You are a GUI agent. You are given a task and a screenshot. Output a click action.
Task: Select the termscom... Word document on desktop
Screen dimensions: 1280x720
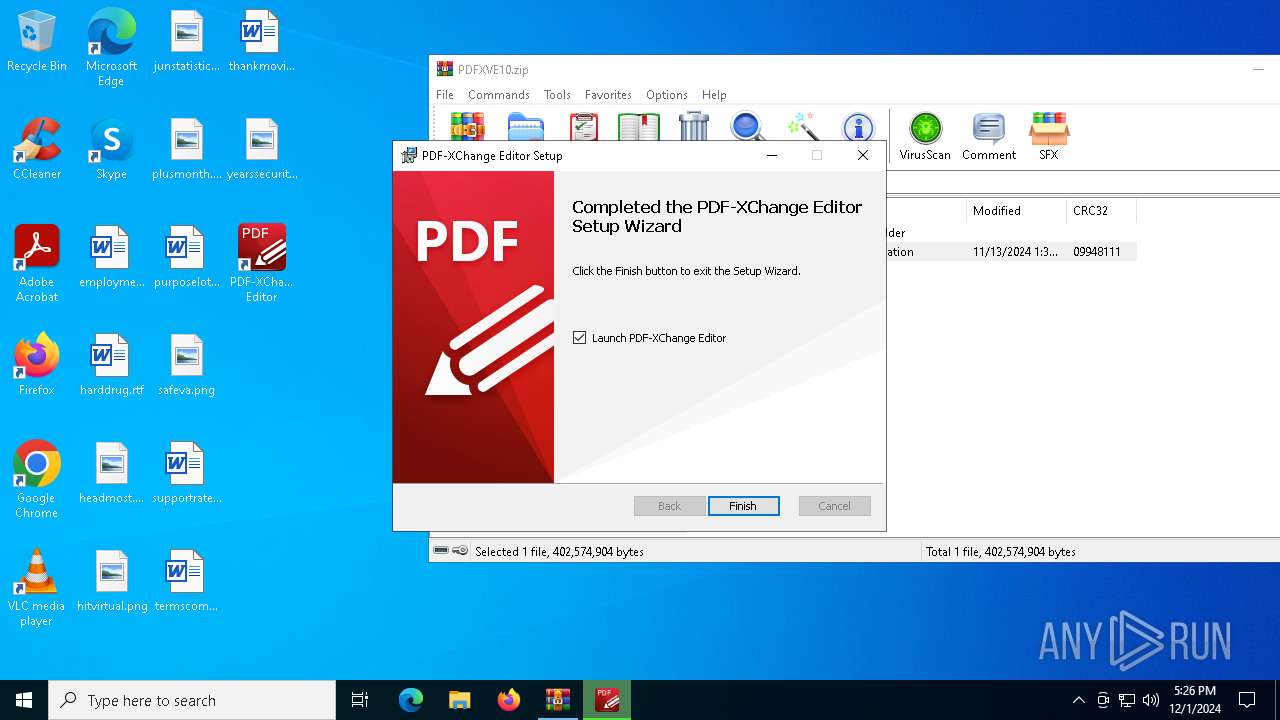coord(187,581)
